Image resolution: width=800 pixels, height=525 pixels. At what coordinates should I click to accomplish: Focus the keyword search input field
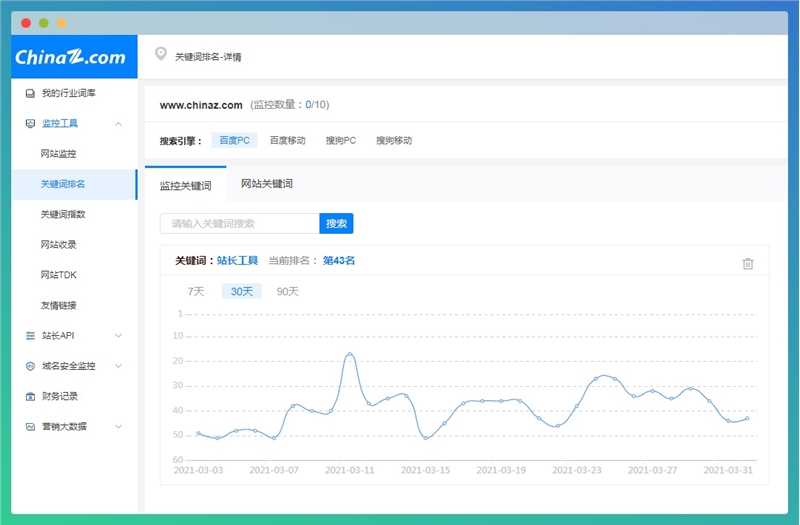(239, 224)
